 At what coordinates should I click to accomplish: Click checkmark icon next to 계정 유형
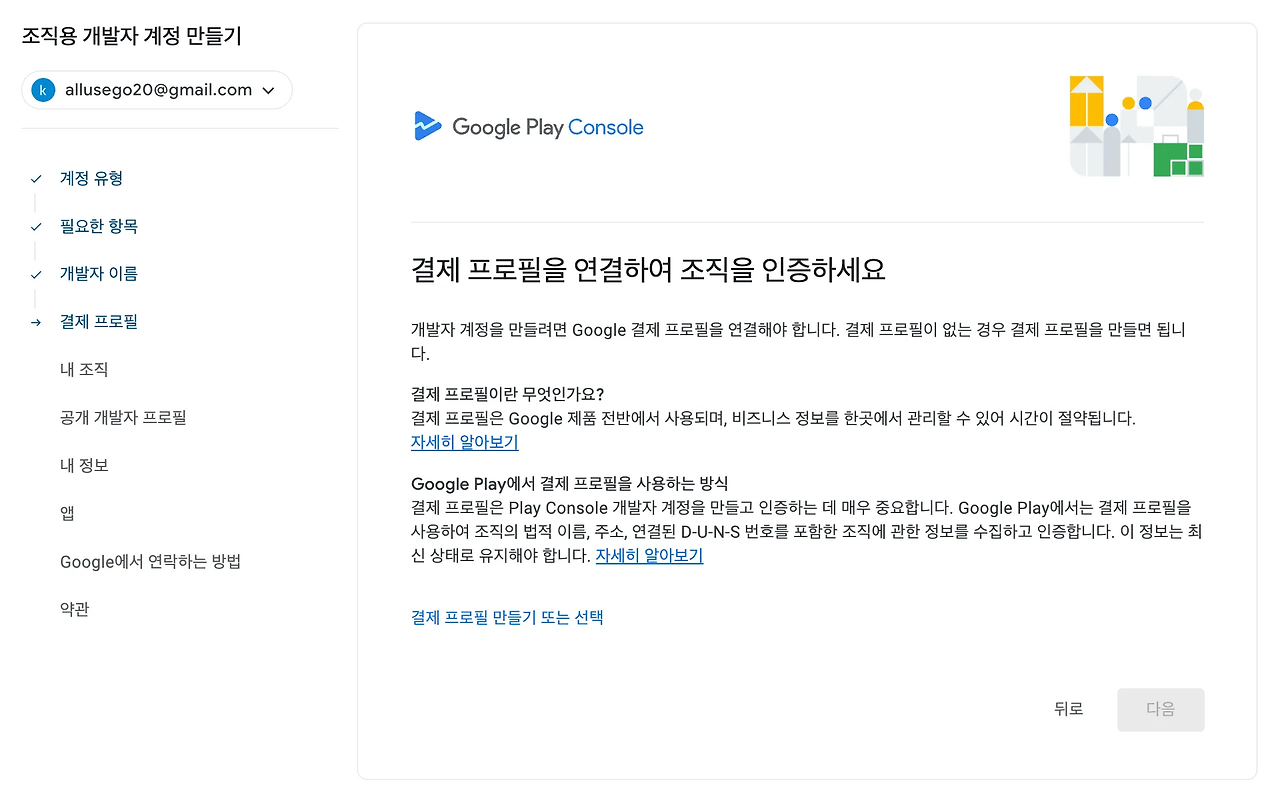tap(36, 179)
